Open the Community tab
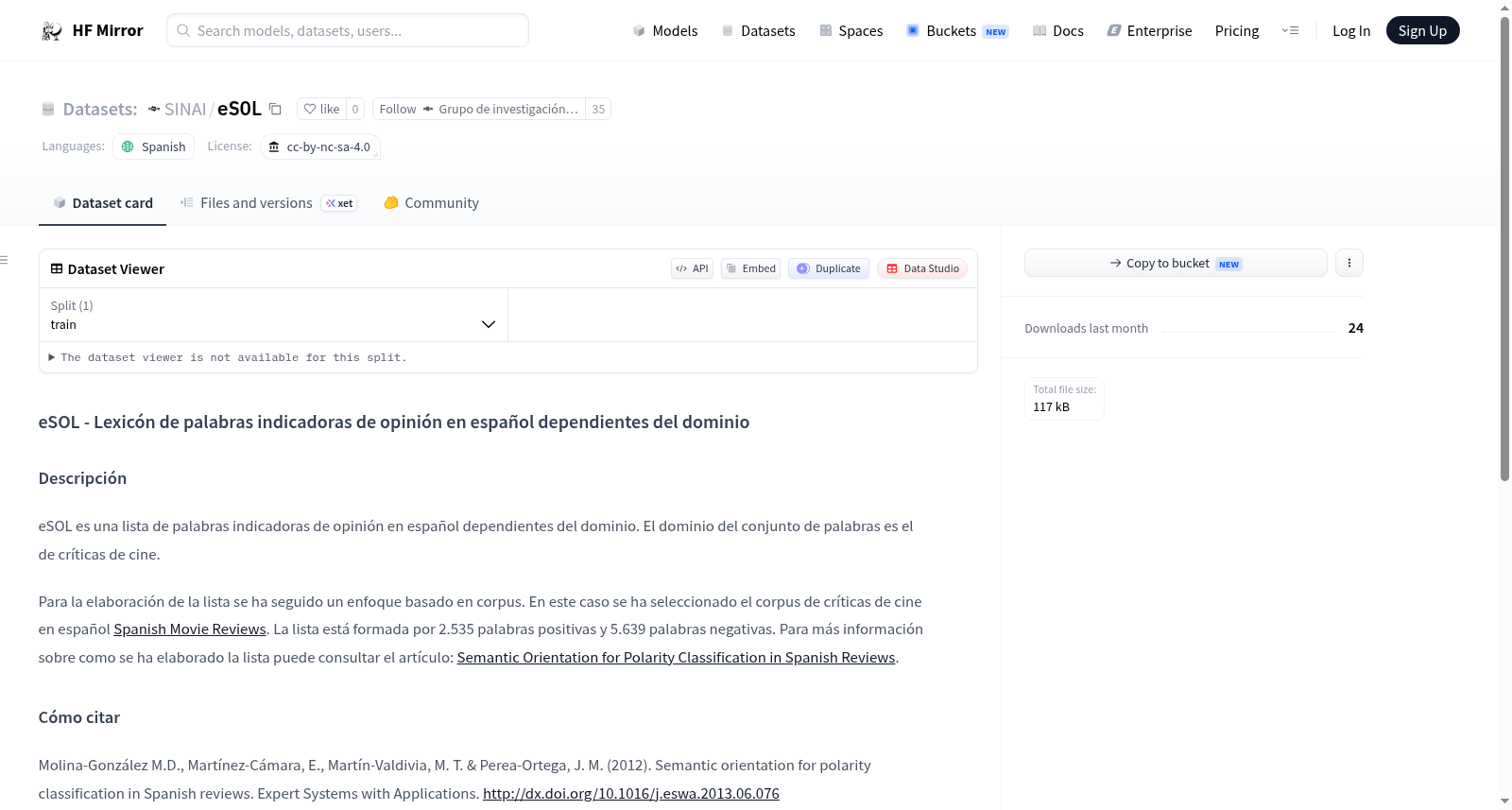1512x810 pixels. click(x=431, y=203)
